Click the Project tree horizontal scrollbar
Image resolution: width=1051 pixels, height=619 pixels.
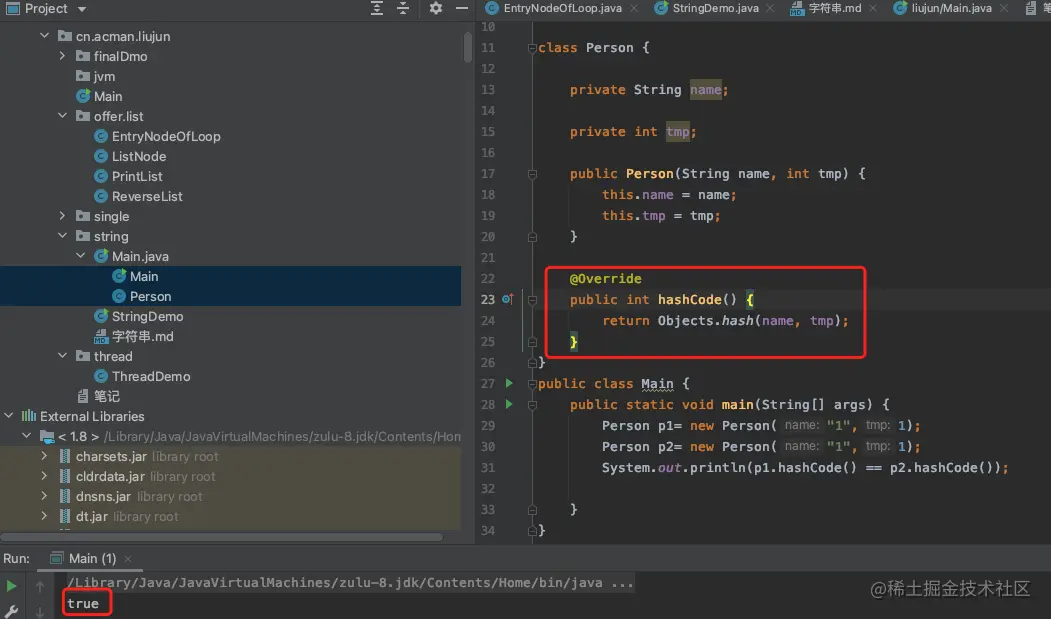[x=221, y=537]
